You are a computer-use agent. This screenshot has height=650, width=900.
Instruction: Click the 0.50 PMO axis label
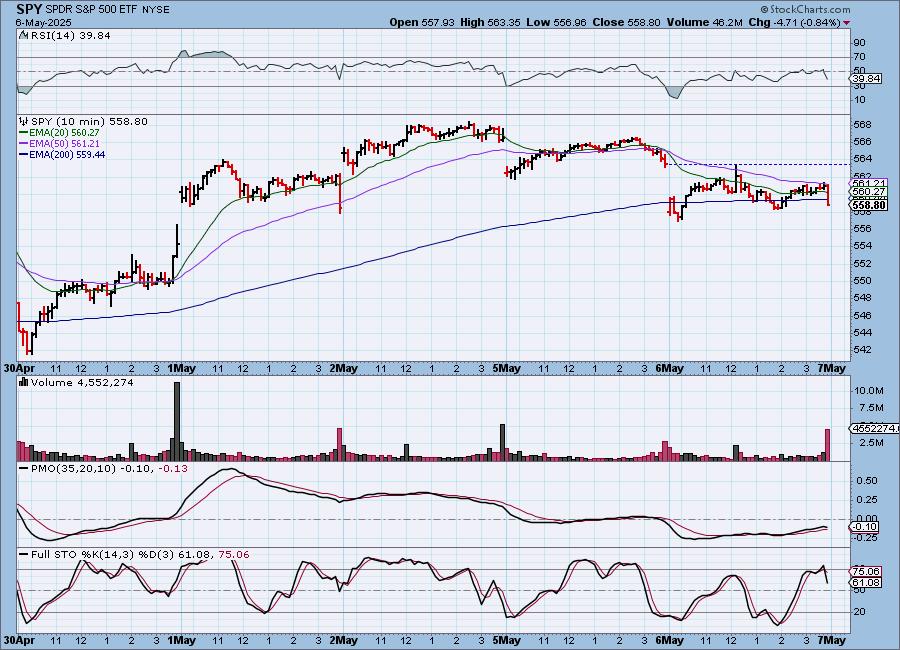click(867, 481)
